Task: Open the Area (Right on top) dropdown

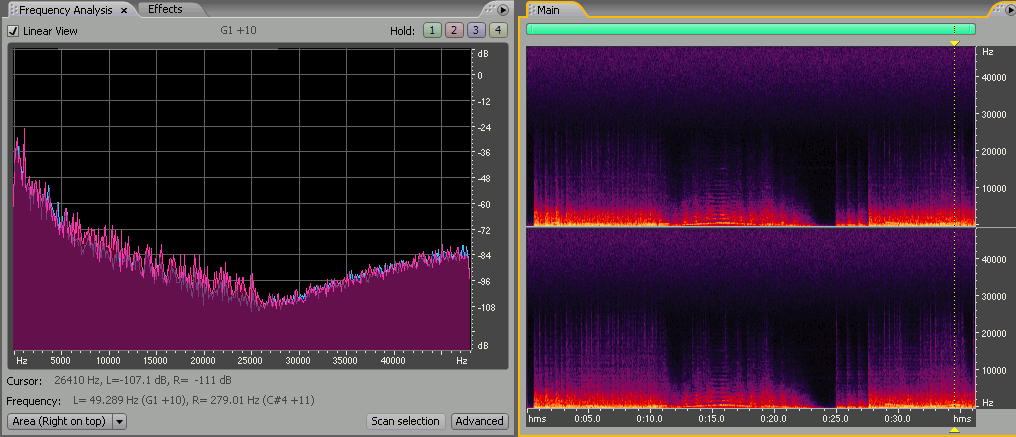Action: click(x=59, y=421)
